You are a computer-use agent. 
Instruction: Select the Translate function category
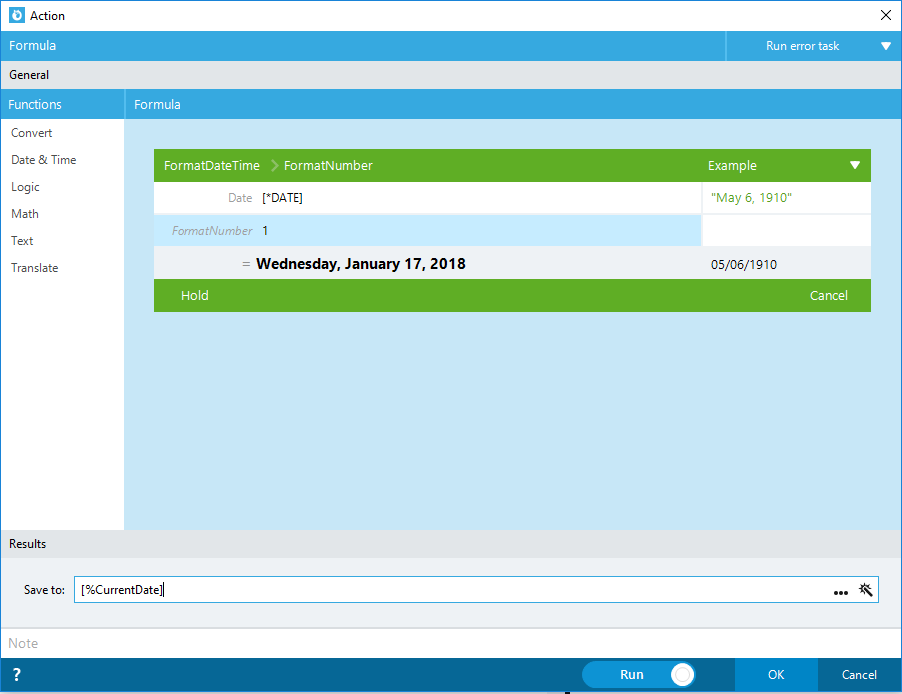point(35,268)
